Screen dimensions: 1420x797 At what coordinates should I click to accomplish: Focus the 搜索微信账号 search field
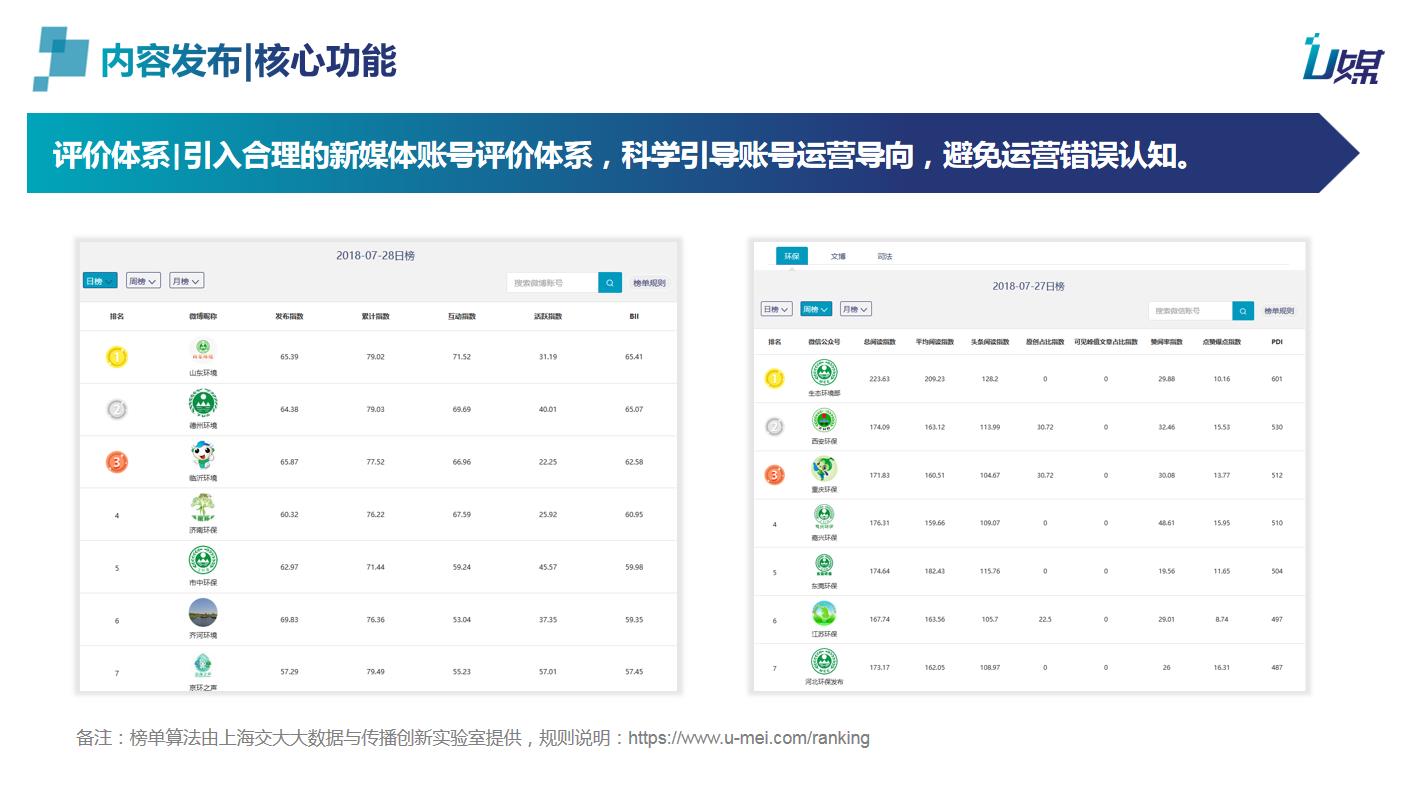point(1190,311)
